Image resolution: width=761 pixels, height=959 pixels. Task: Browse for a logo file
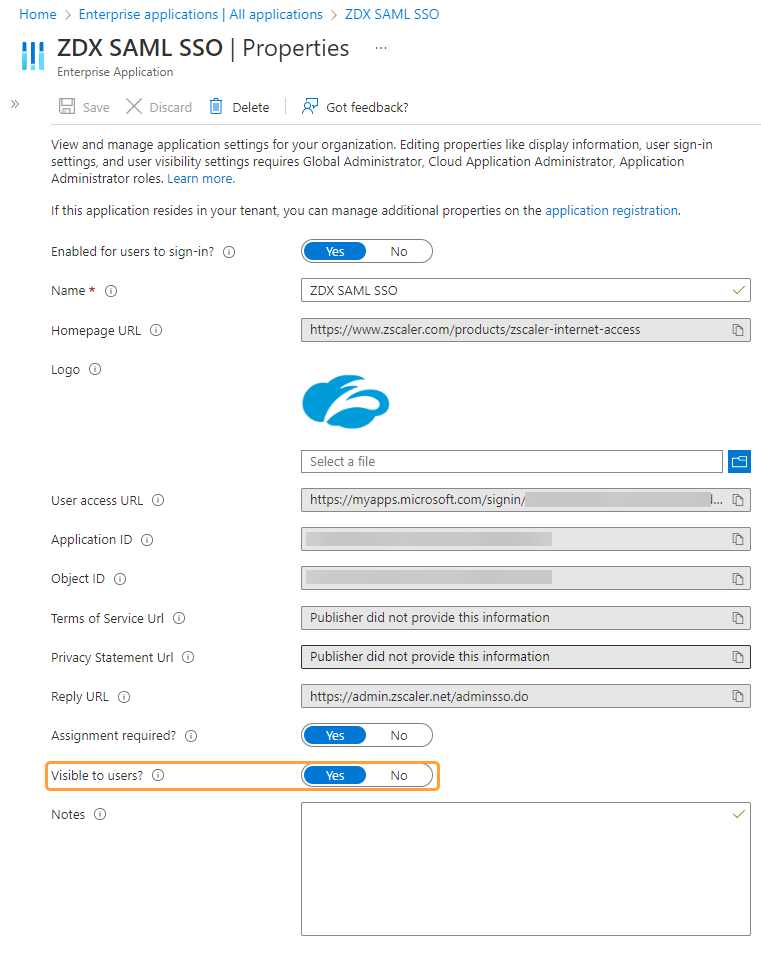click(x=739, y=461)
